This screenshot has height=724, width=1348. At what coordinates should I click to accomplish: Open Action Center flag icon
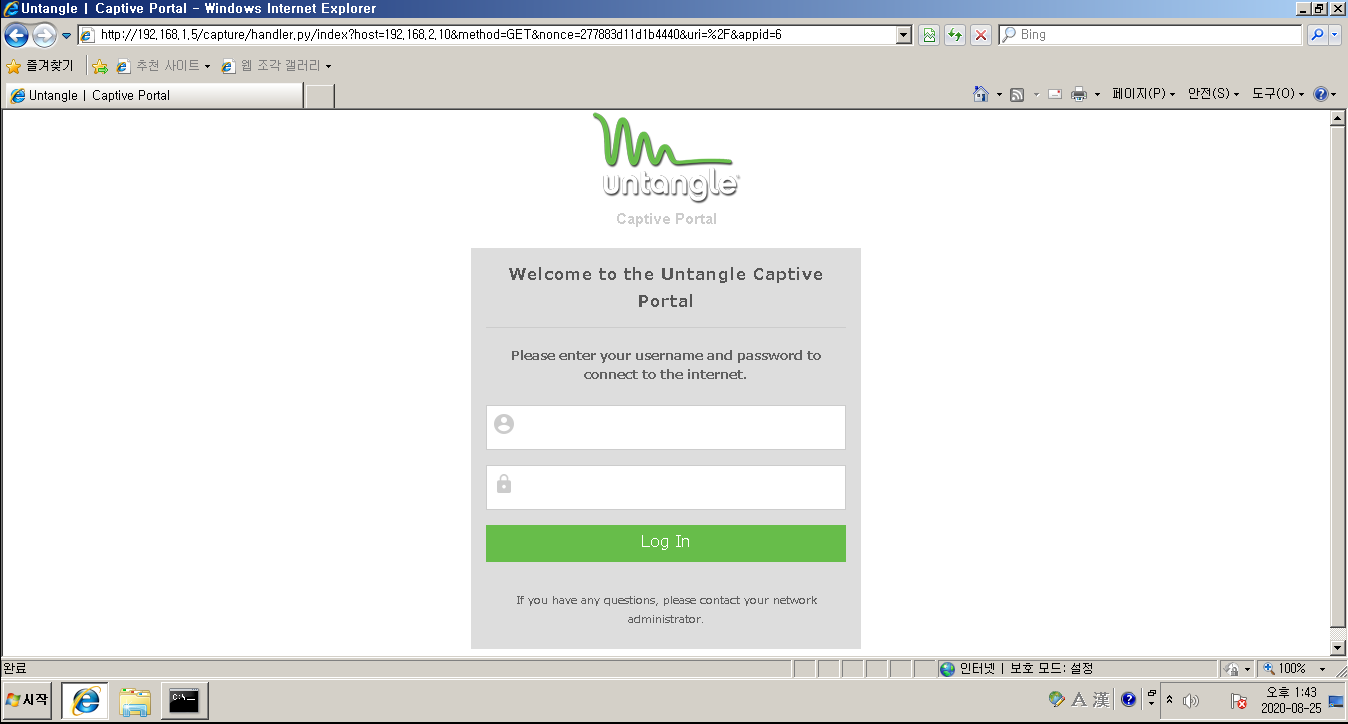click(1238, 701)
